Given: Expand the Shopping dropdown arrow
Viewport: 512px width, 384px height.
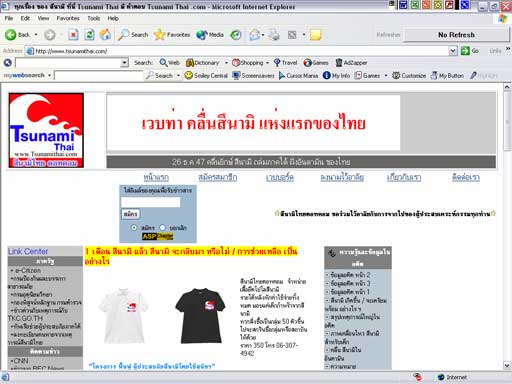Looking at the screenshot, I should point(267,63).
